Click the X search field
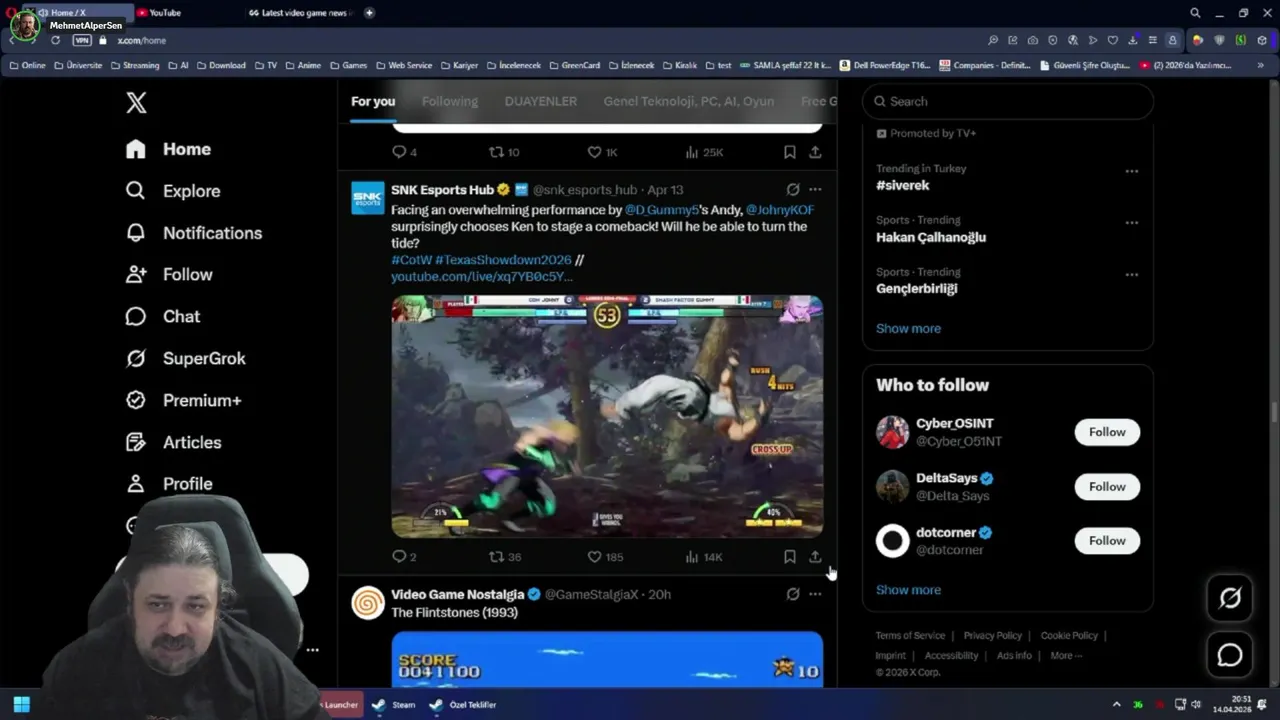 [x=1008, y=101]
